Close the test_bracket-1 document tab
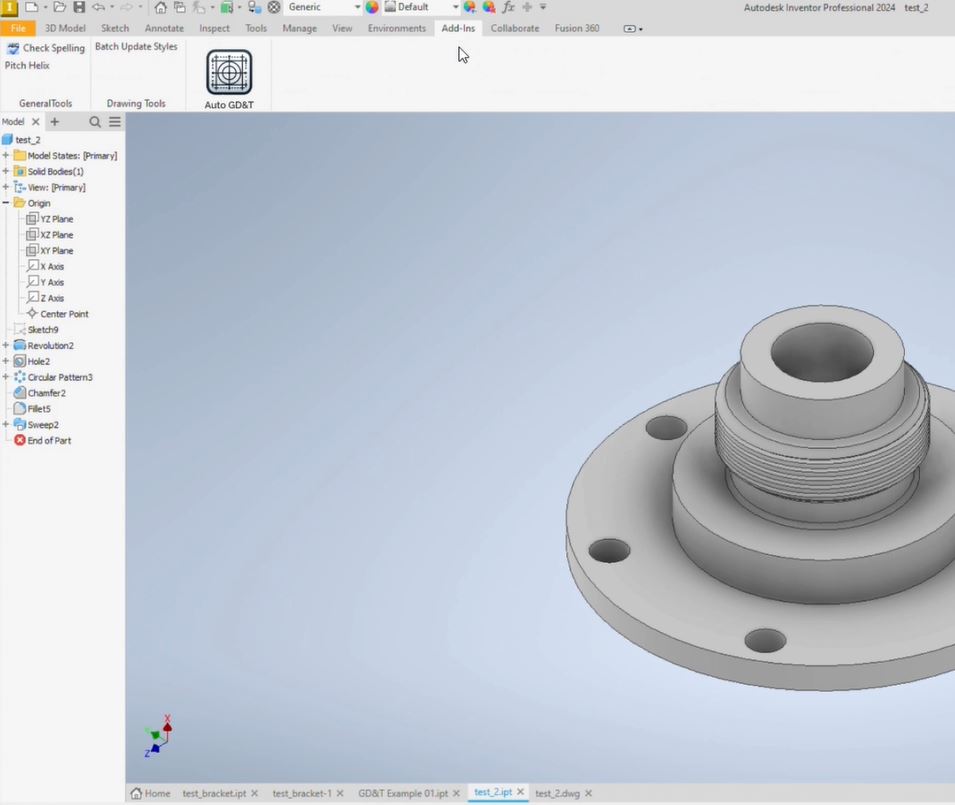955x805 pixels. (340, 793)
